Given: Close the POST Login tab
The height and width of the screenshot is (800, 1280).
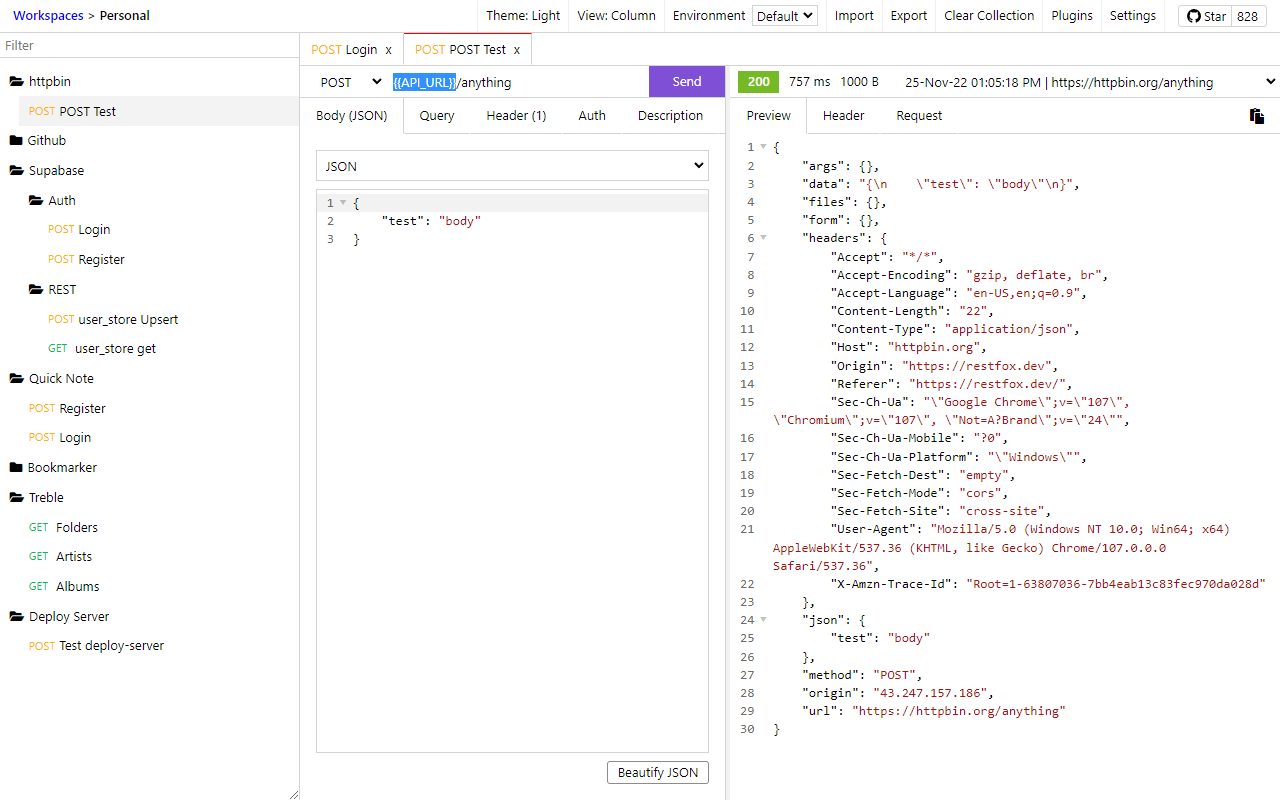Looking at the screenshot, I should tap(389, 49).
